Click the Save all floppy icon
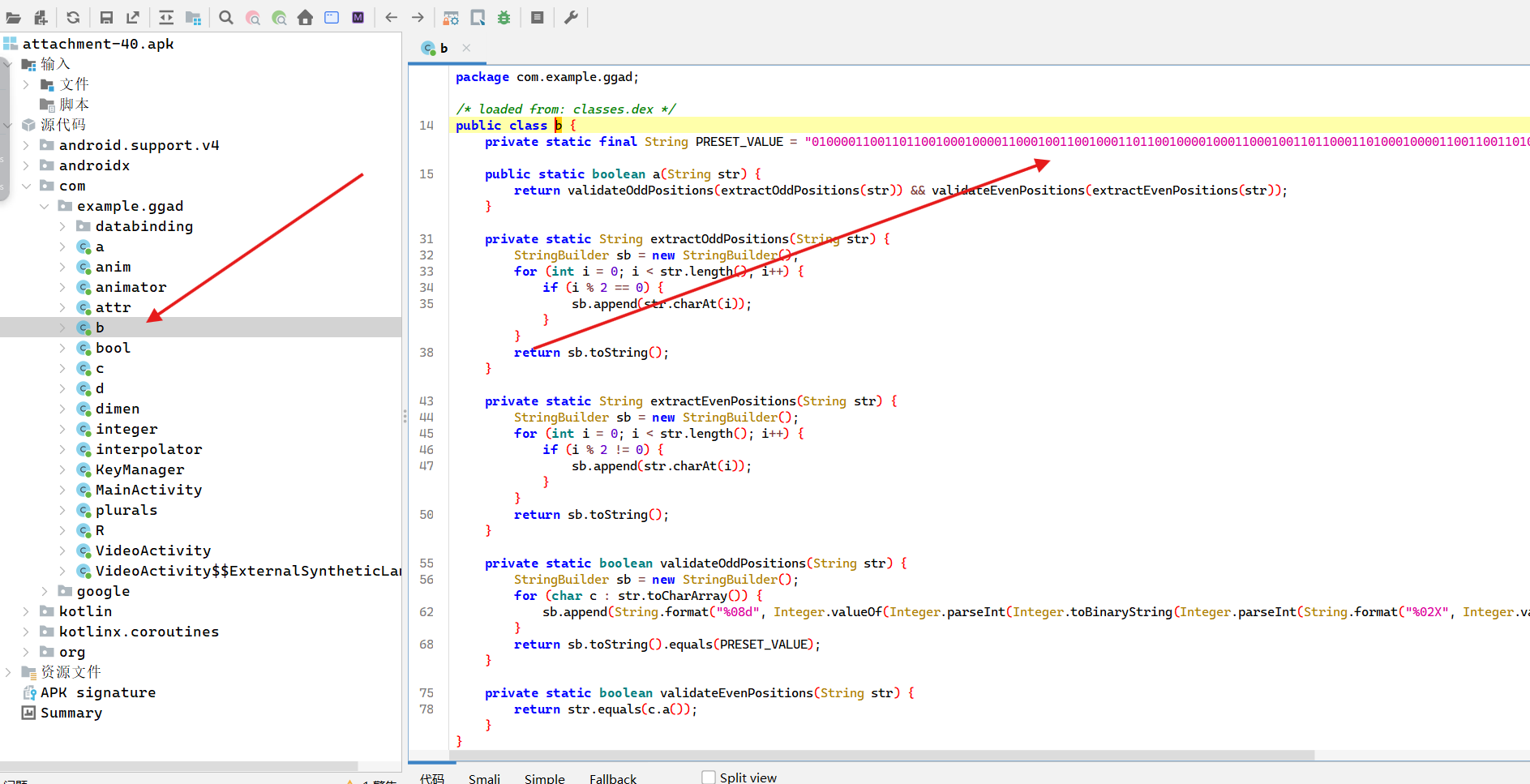The width and height of the screenshot is (1530, 784). pos(106,17)
